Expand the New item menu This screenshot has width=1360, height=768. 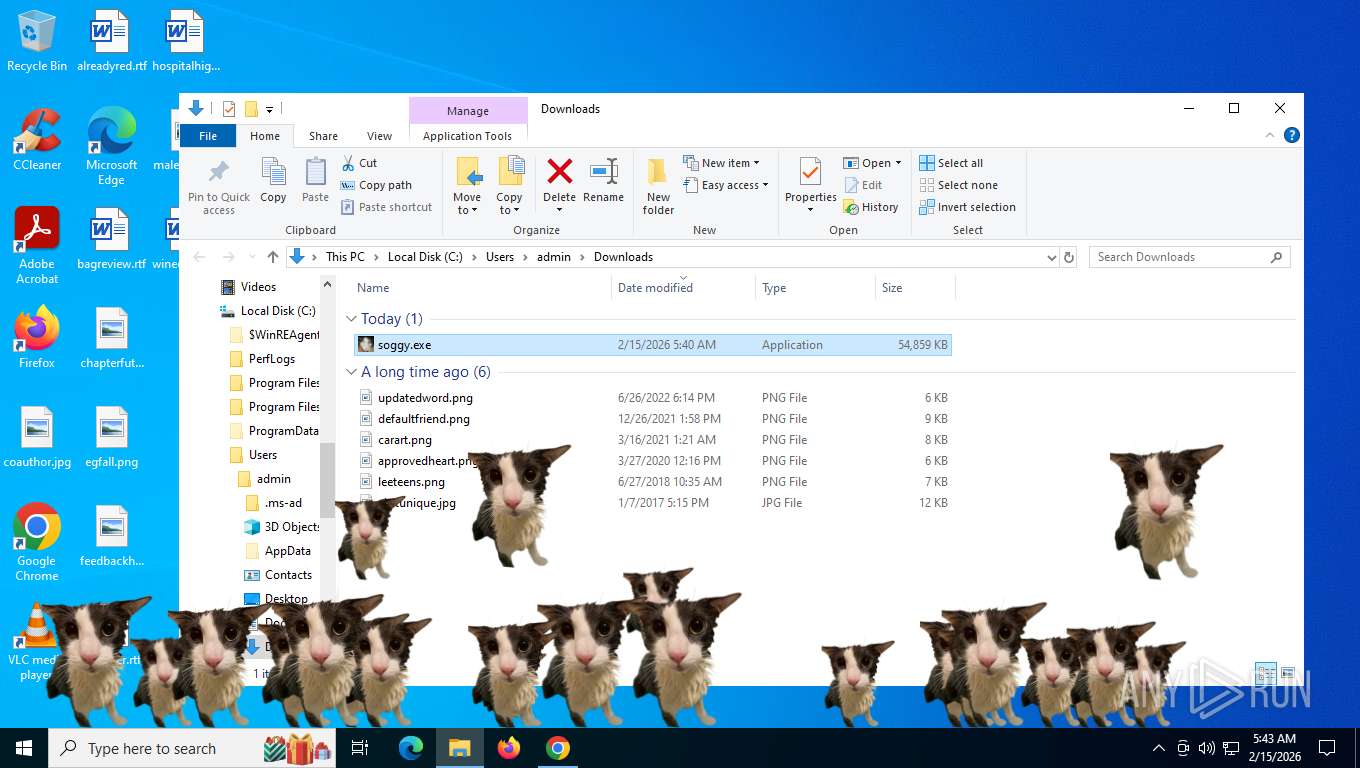[x=722, y=163]
